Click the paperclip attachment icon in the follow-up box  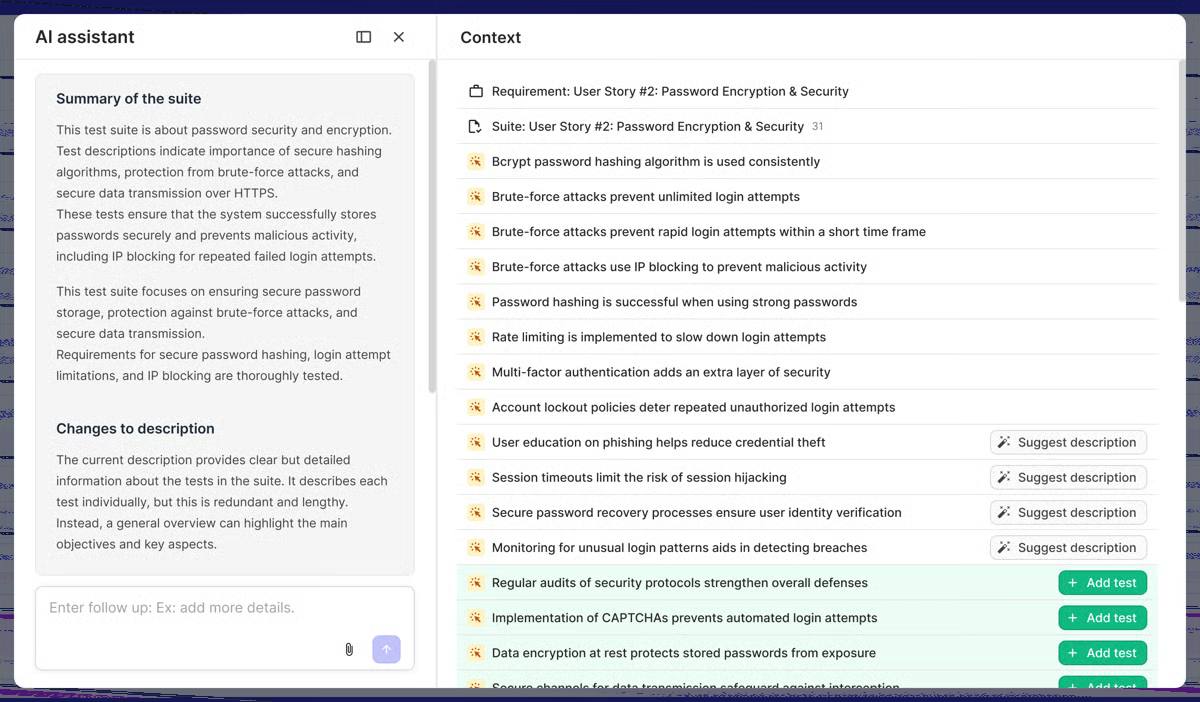pyautogui.click(x=348, y=649)
